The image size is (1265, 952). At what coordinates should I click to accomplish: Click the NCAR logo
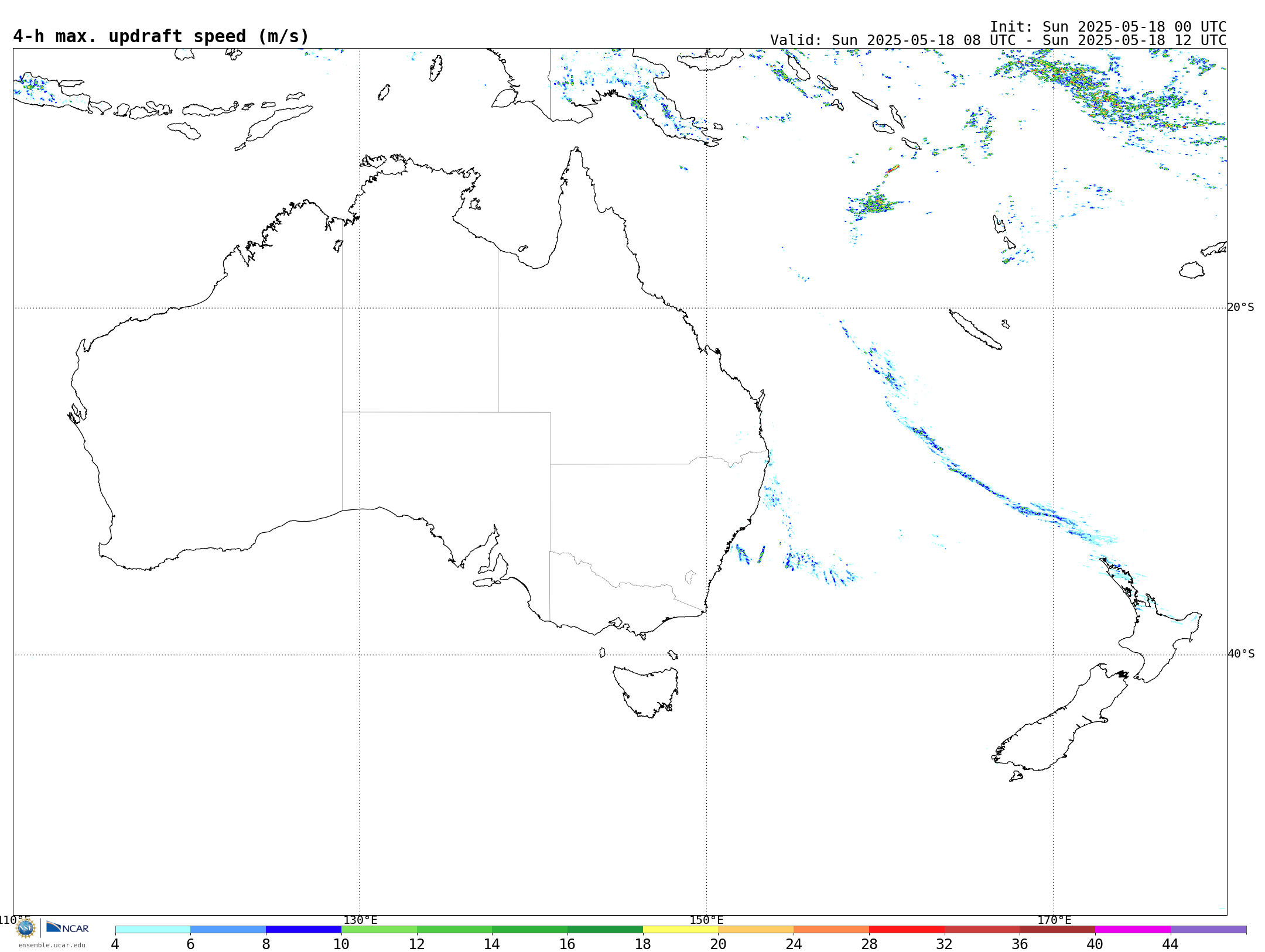pyautogui.click(x=67, y=928)
